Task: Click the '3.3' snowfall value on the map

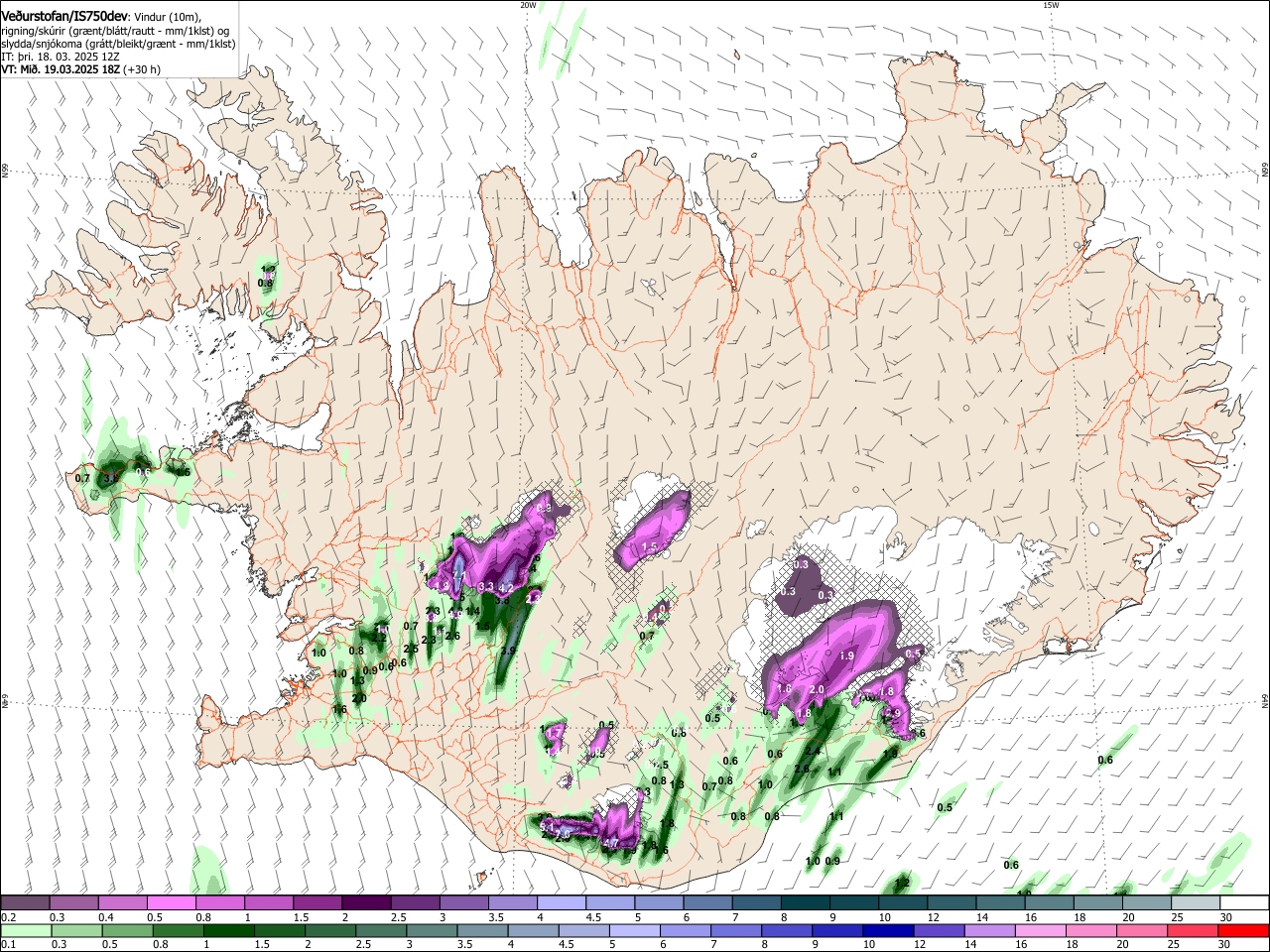Action: pyautogui.click(x=486, y=587)
